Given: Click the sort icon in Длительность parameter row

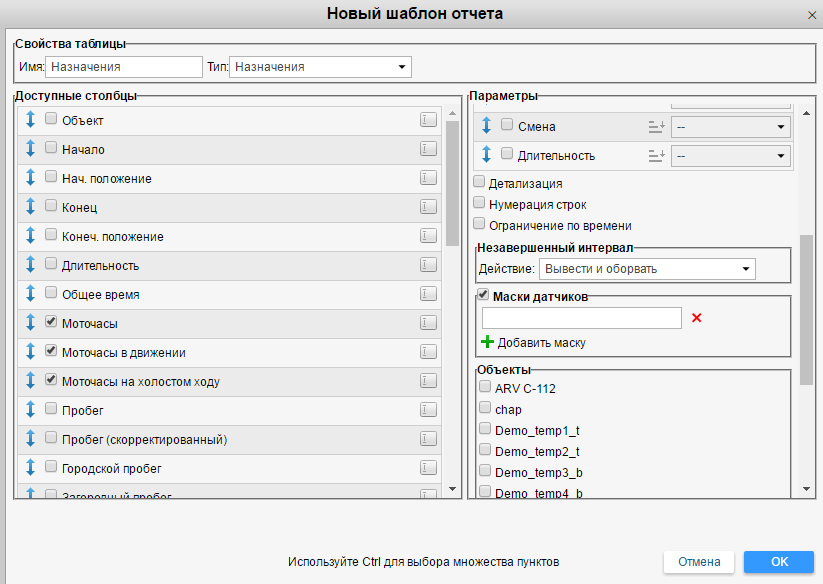Looking at the screenshot, I should (656, 155).
